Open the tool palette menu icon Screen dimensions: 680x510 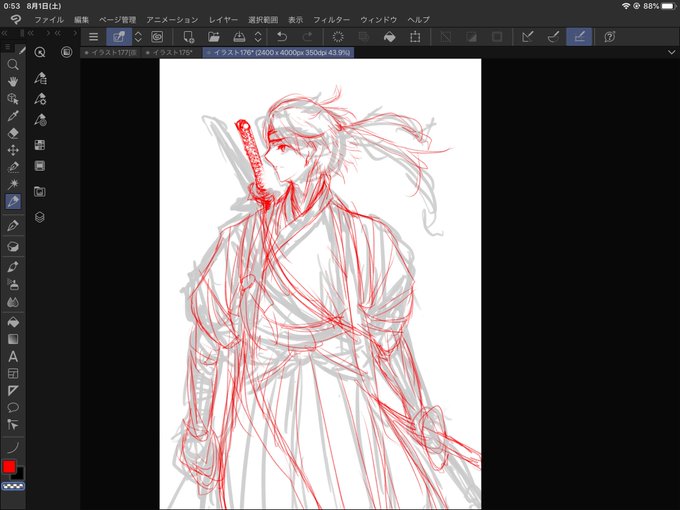(7, 47)
